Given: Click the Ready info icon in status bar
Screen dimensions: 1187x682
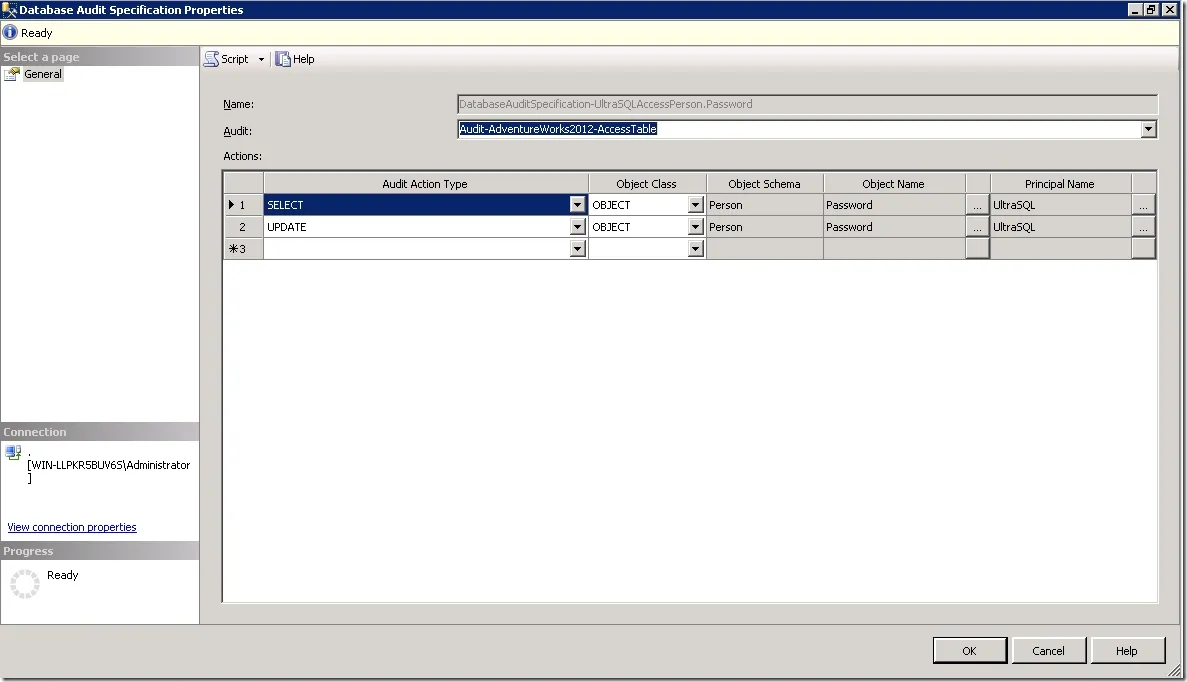Looking at the screenshot, I should coord(10,33).
